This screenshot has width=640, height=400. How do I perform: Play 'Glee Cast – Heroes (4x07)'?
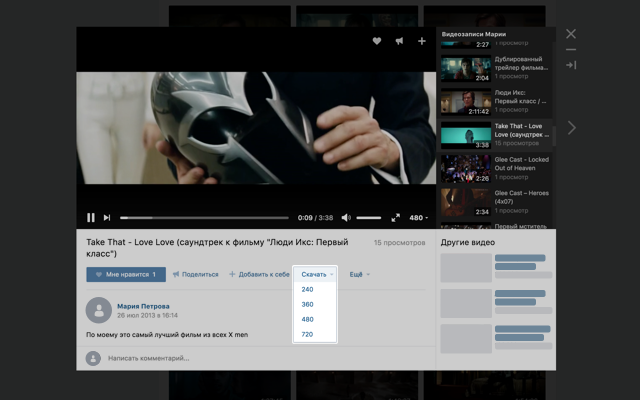point(496,202)
